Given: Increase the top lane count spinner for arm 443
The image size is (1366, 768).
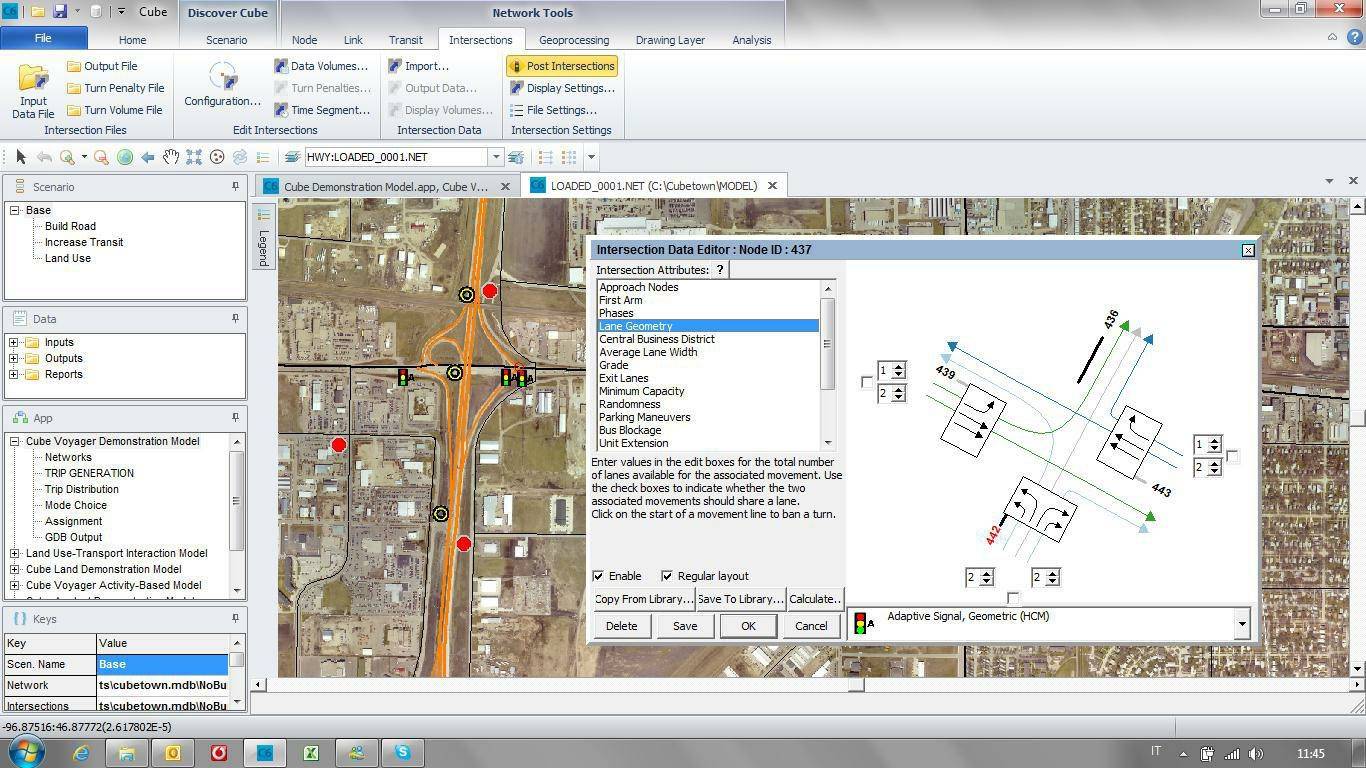Looking at the screenshot, I should pyautogui.click(x=1214, y=440).
